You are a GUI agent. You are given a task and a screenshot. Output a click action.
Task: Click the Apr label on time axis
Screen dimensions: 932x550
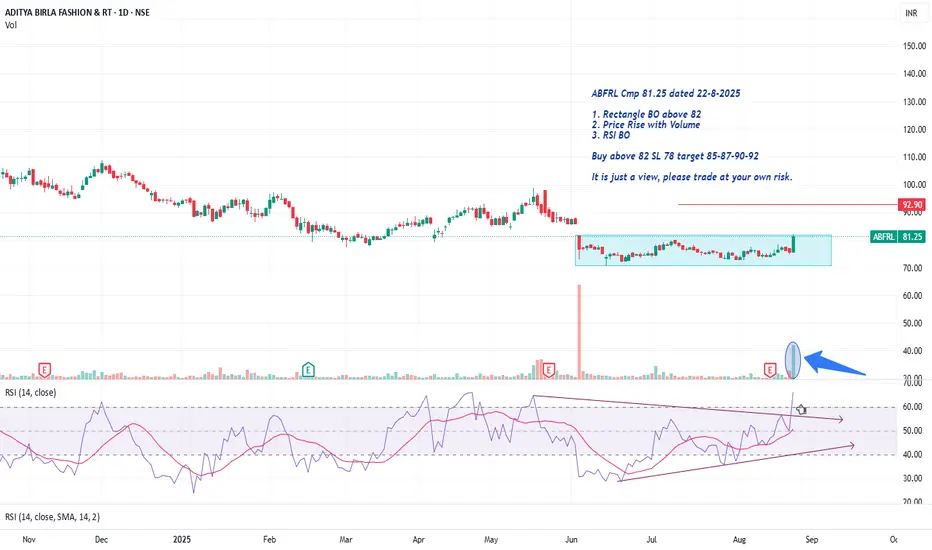pos(418,540)
